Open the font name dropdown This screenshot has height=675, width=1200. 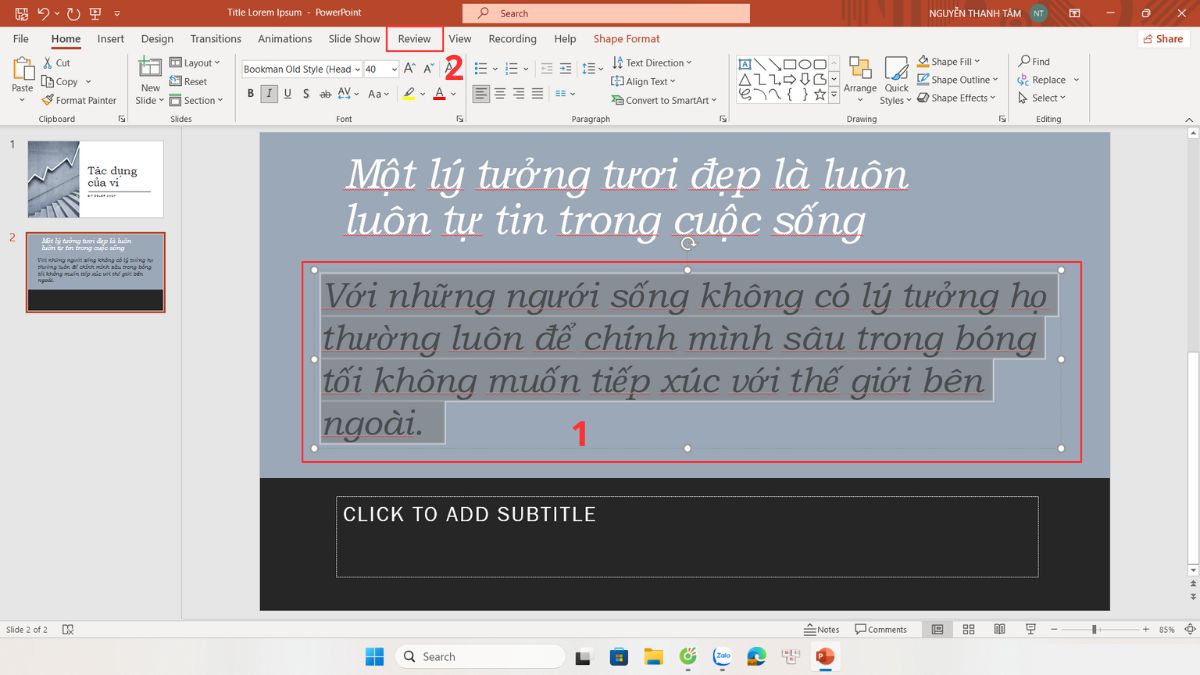pyautogui.click(x=357, y=69)
